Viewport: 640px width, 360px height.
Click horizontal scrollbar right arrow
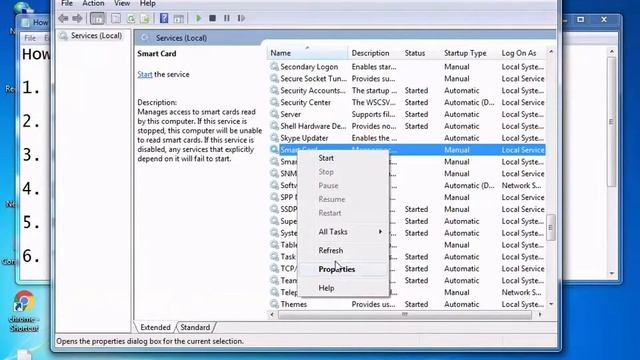pyautogui.click(x=540, y=315)
